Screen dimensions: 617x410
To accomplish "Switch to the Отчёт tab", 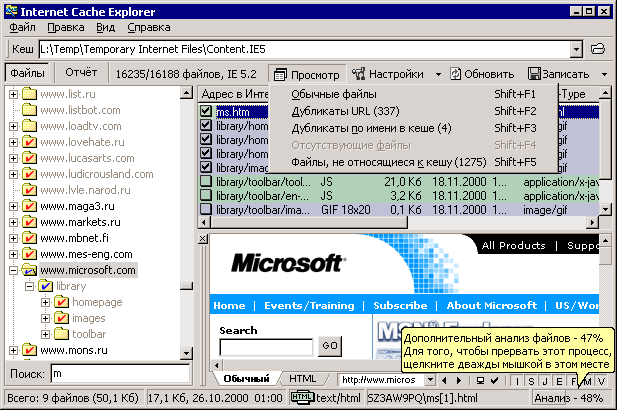I will point(81,72).
